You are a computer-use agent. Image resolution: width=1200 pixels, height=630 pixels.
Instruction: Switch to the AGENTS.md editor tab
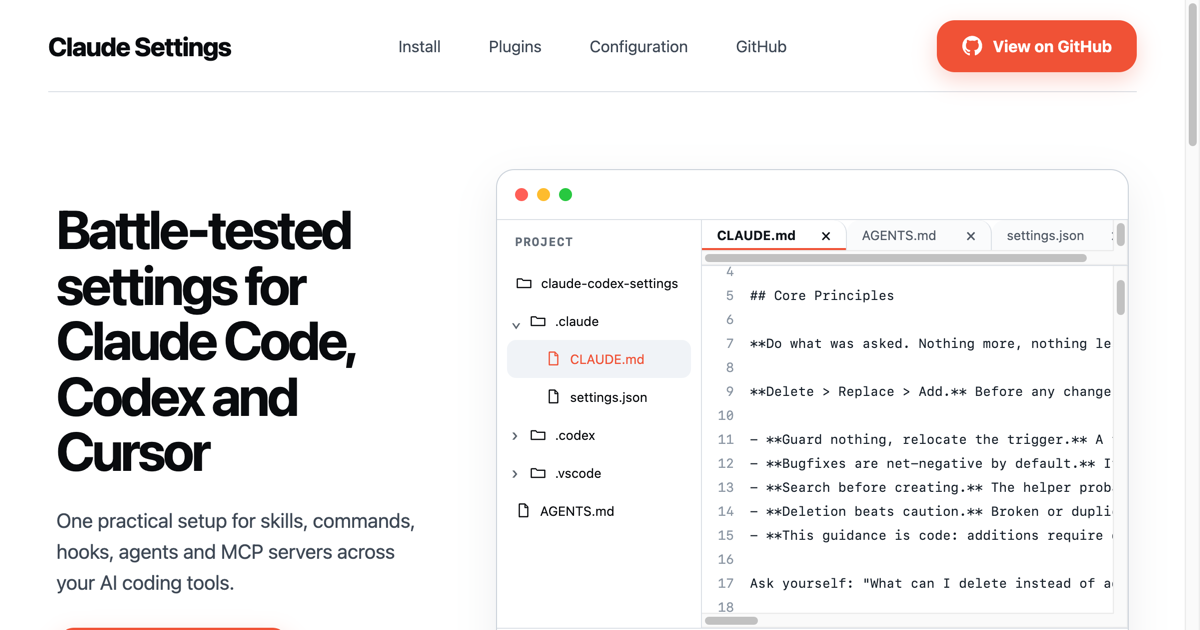[x=899, y=235]
